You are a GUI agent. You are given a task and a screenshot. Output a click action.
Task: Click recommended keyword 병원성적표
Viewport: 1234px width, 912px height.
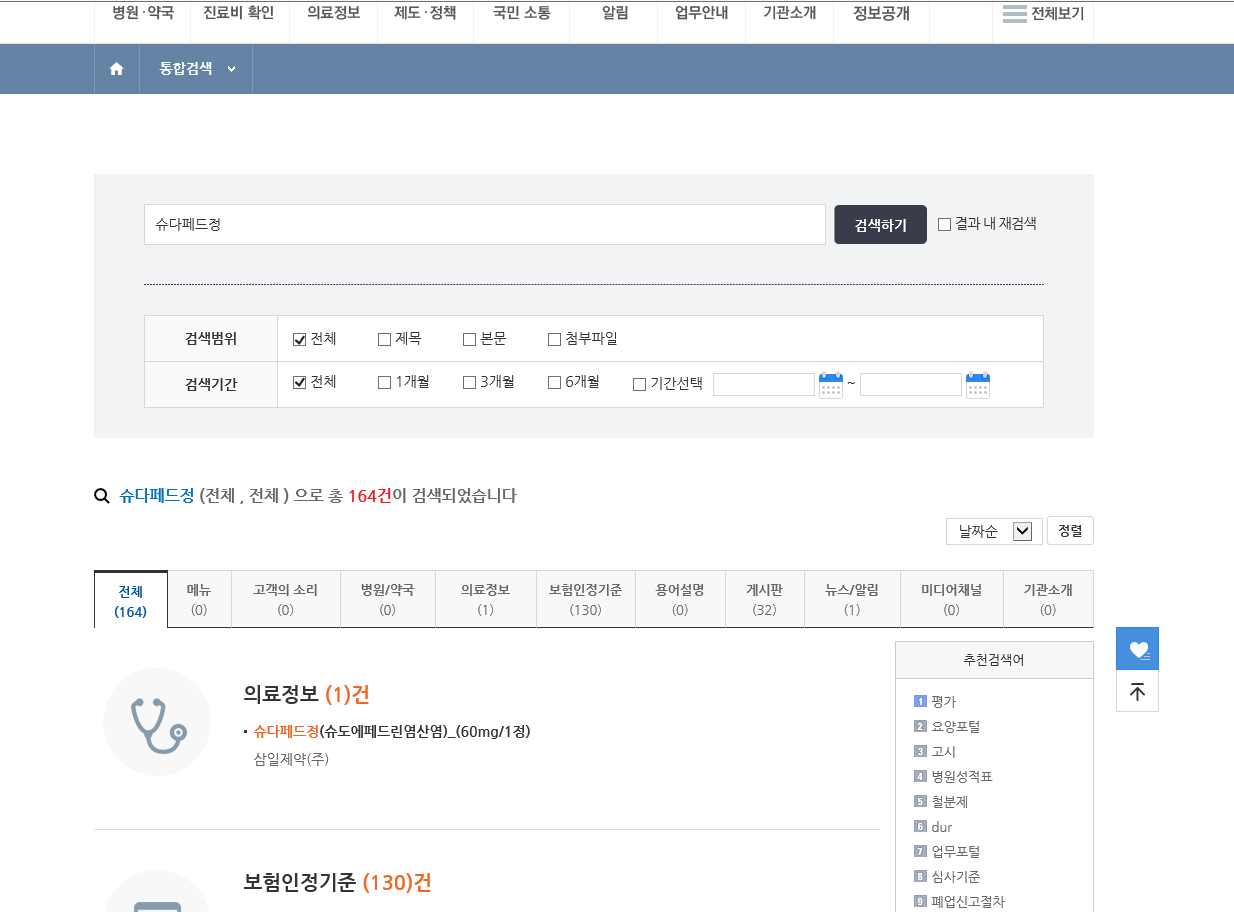(962, 776)
